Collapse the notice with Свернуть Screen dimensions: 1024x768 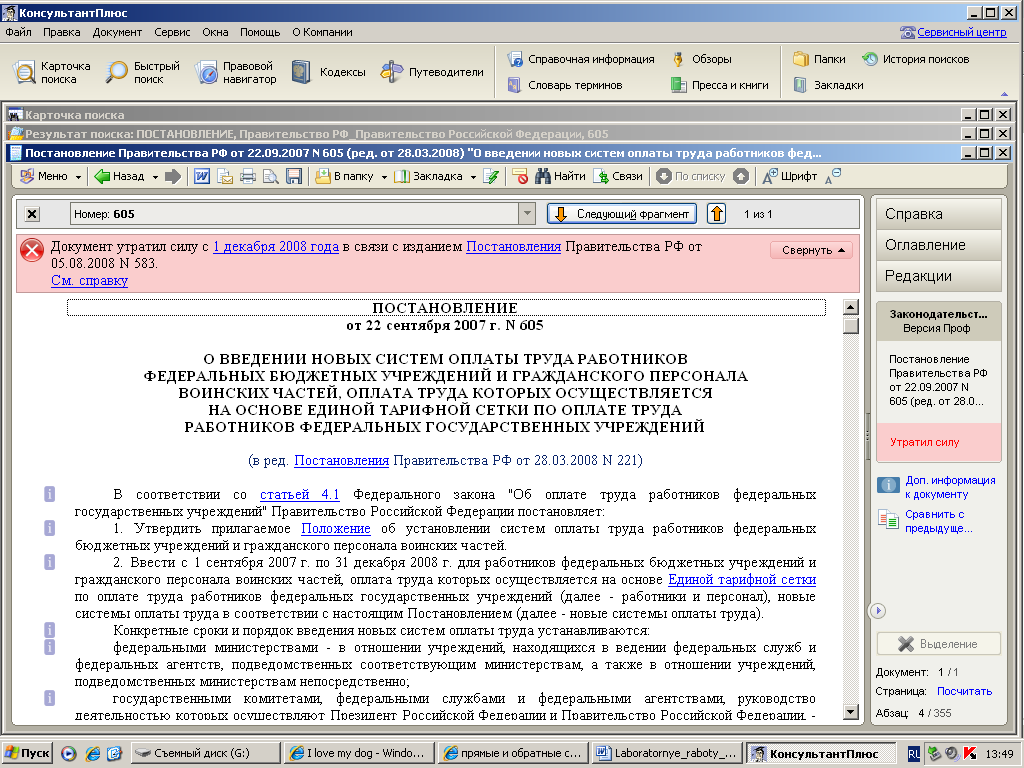coord(811,250)
